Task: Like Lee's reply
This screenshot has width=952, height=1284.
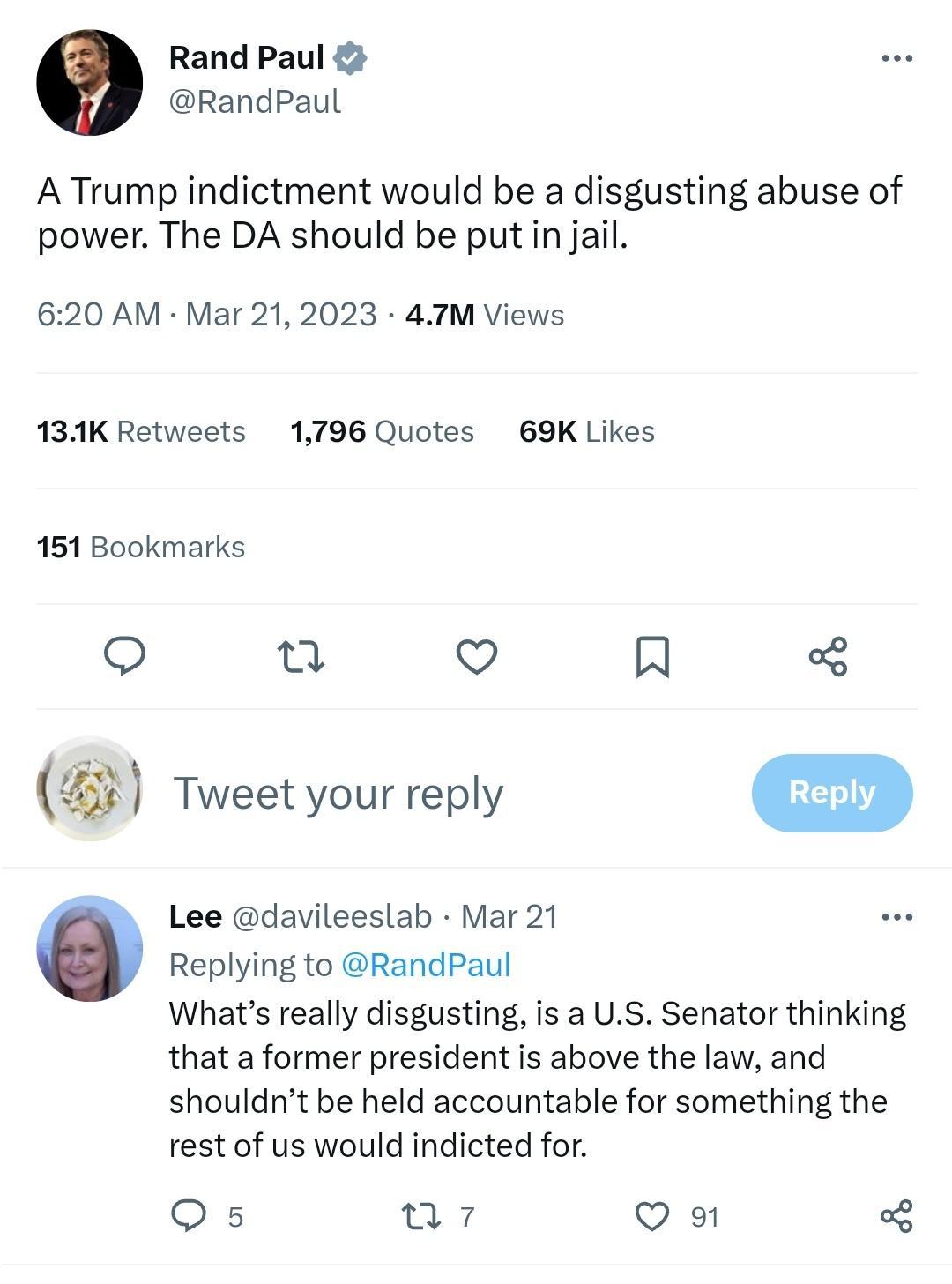Action: tap(652, 1216)
